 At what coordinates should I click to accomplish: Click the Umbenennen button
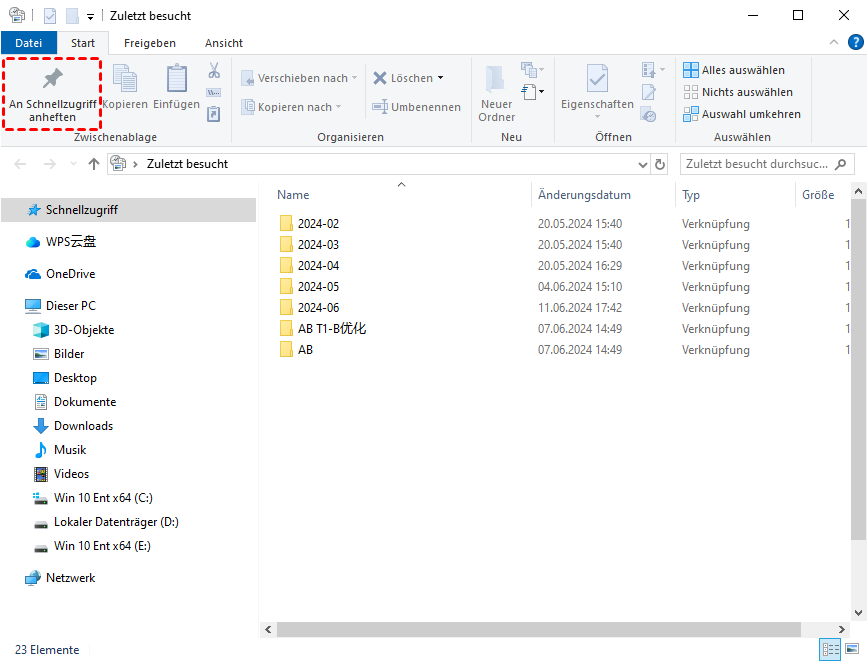[416, 107]
